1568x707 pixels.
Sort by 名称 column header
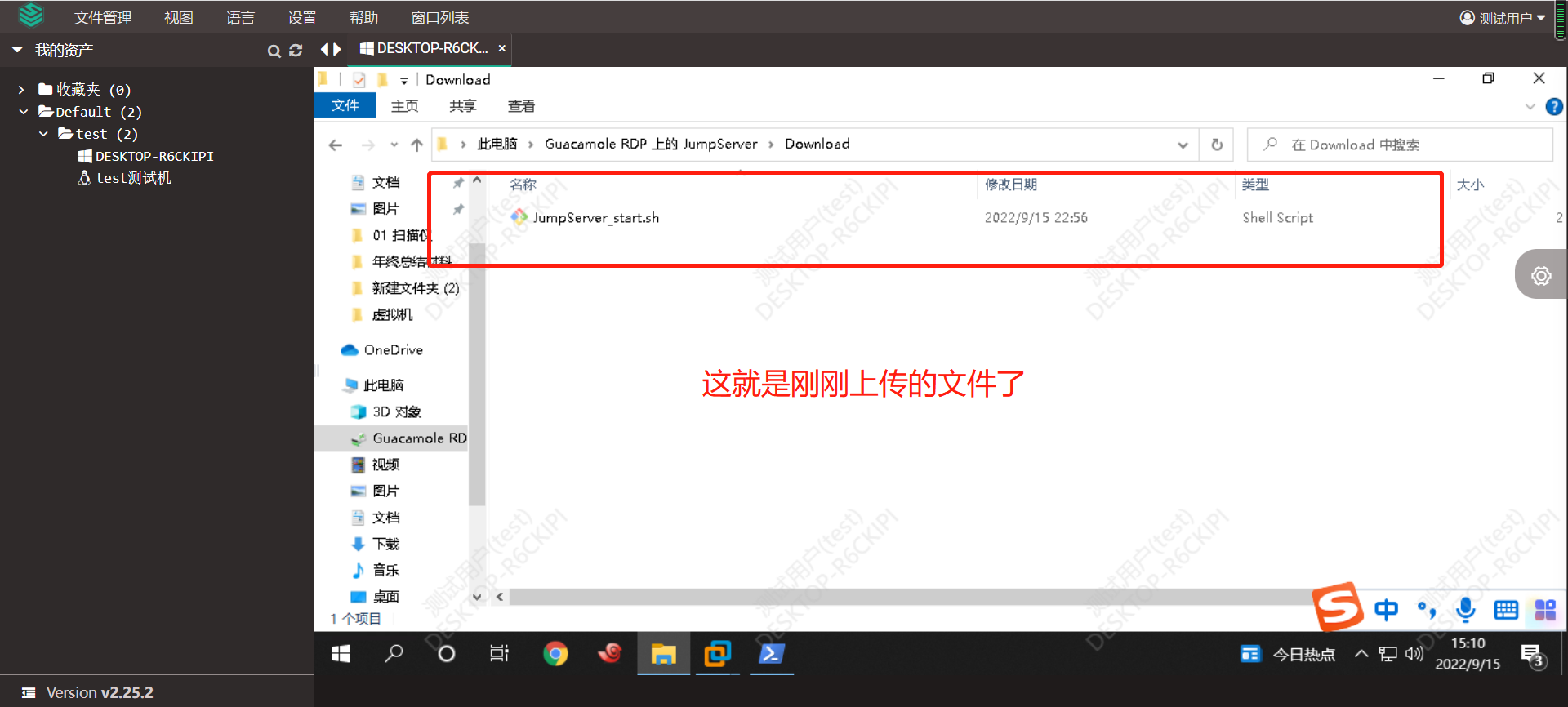pos(523,185)
